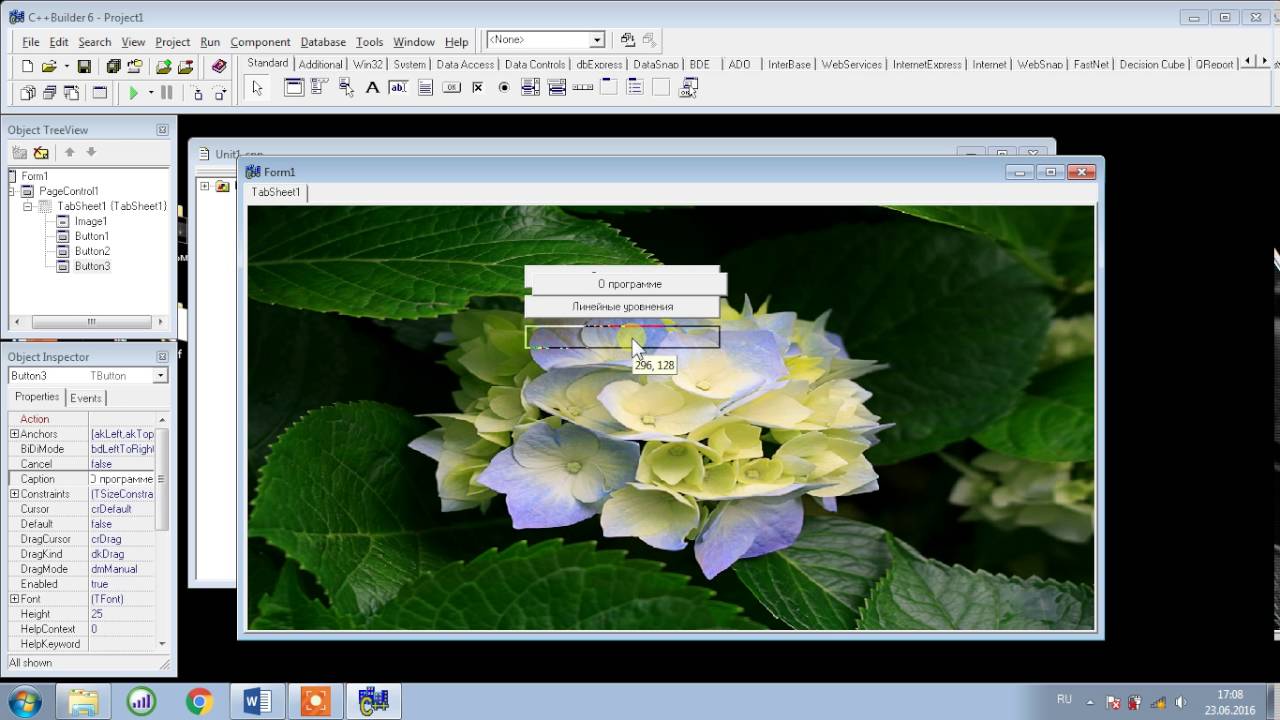1280x720 pixels.
Task: Run the project with the green arrow
Action: 133,93
